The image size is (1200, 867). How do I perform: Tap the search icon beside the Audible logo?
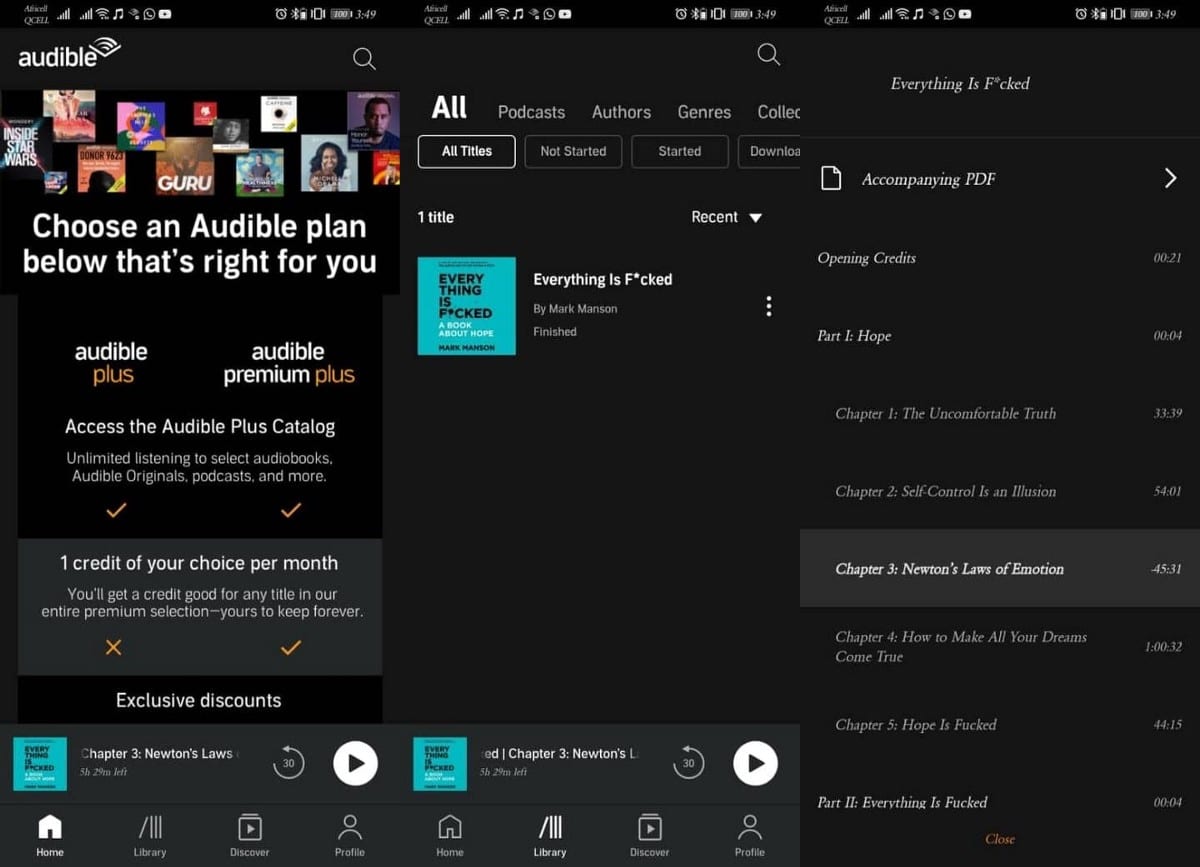coord(364,59)
